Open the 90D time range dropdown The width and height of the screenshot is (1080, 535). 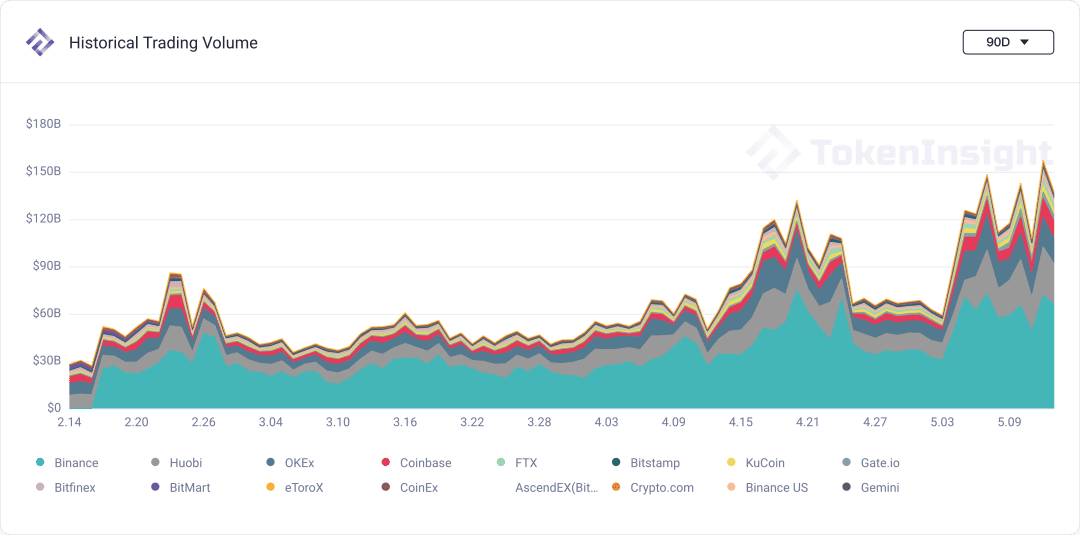[x=1008, y=42]
